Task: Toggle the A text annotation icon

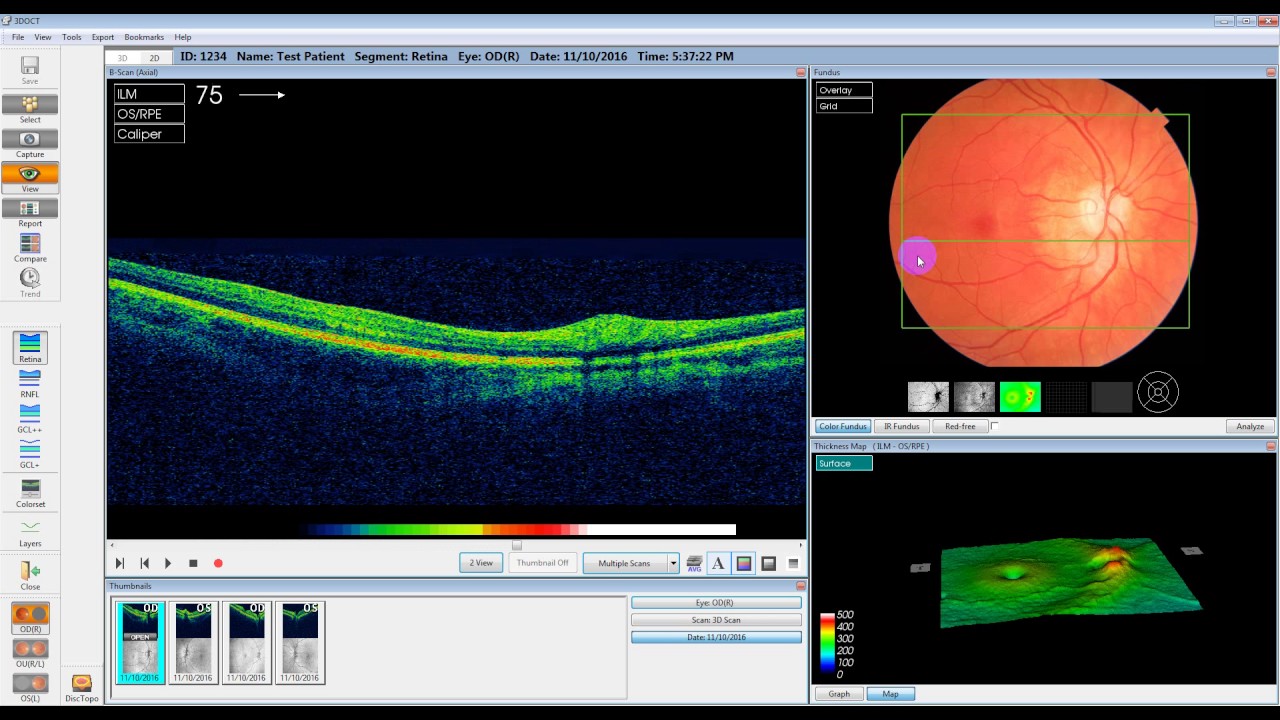Action: (x=718, y=563)
